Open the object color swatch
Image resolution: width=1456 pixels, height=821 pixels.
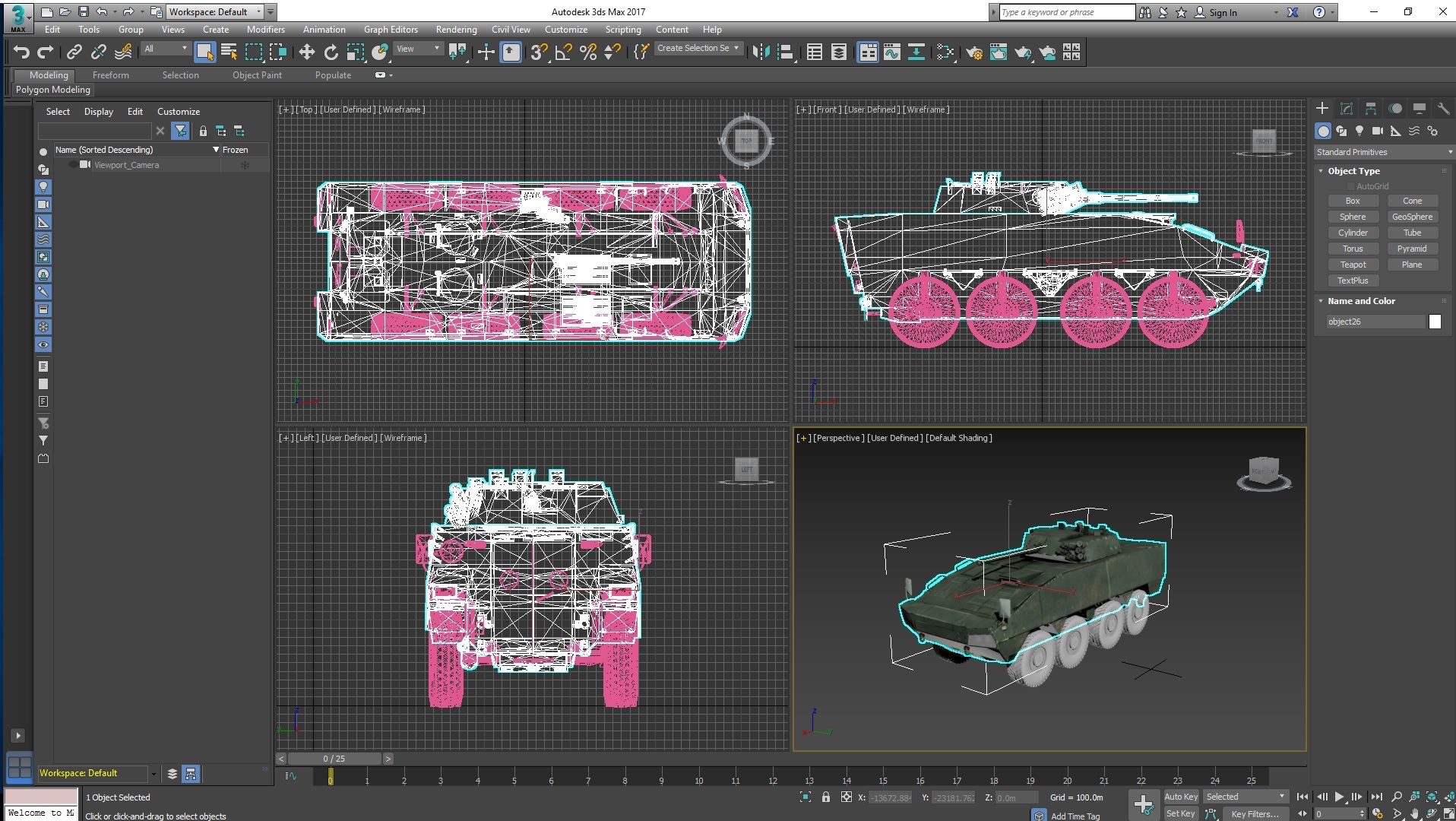[x=1435, y=322]
